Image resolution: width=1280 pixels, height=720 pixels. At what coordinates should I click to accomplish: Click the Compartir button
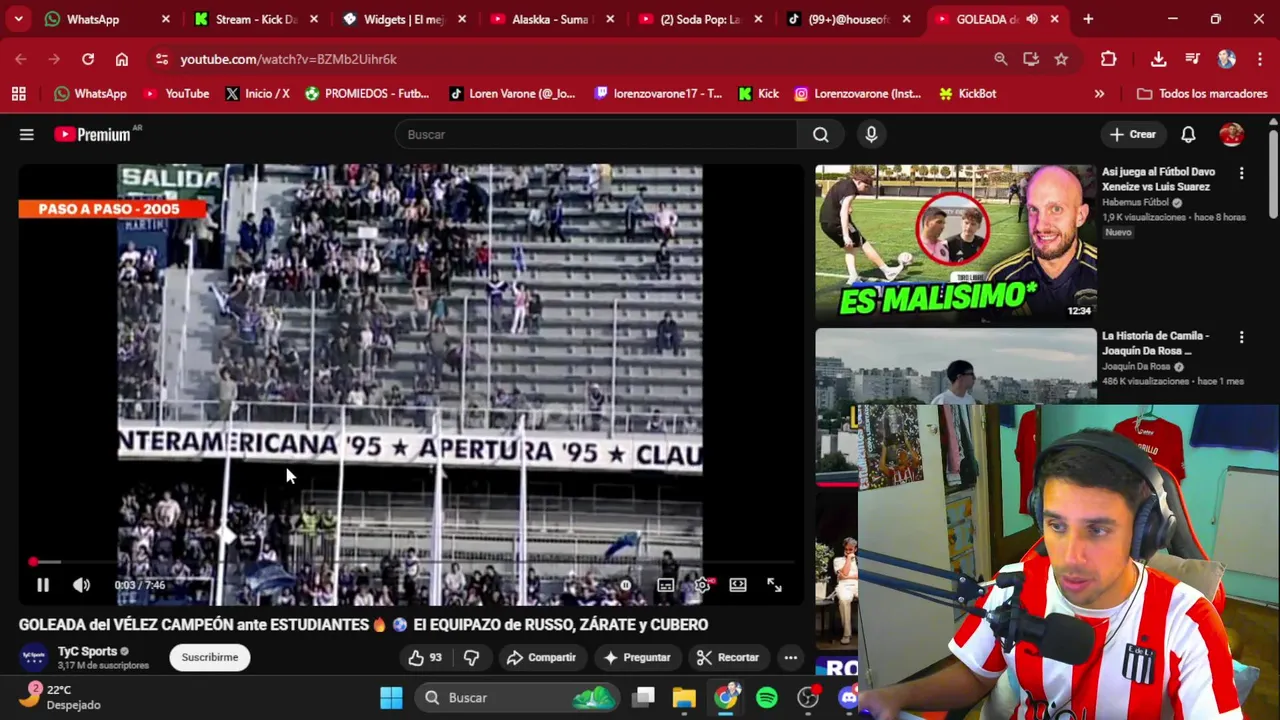pyautogui.click(x=541, y=657)
